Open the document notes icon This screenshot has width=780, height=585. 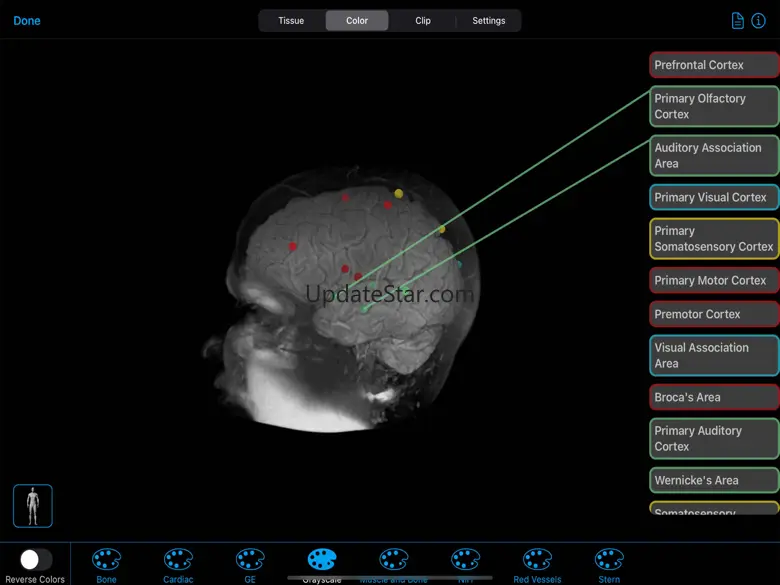[738, 21]
